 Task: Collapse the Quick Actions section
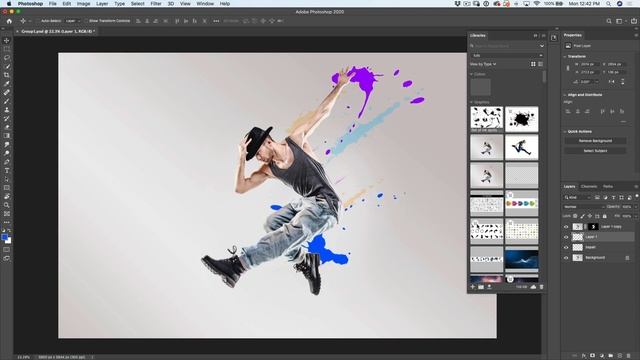click(565, 131)
